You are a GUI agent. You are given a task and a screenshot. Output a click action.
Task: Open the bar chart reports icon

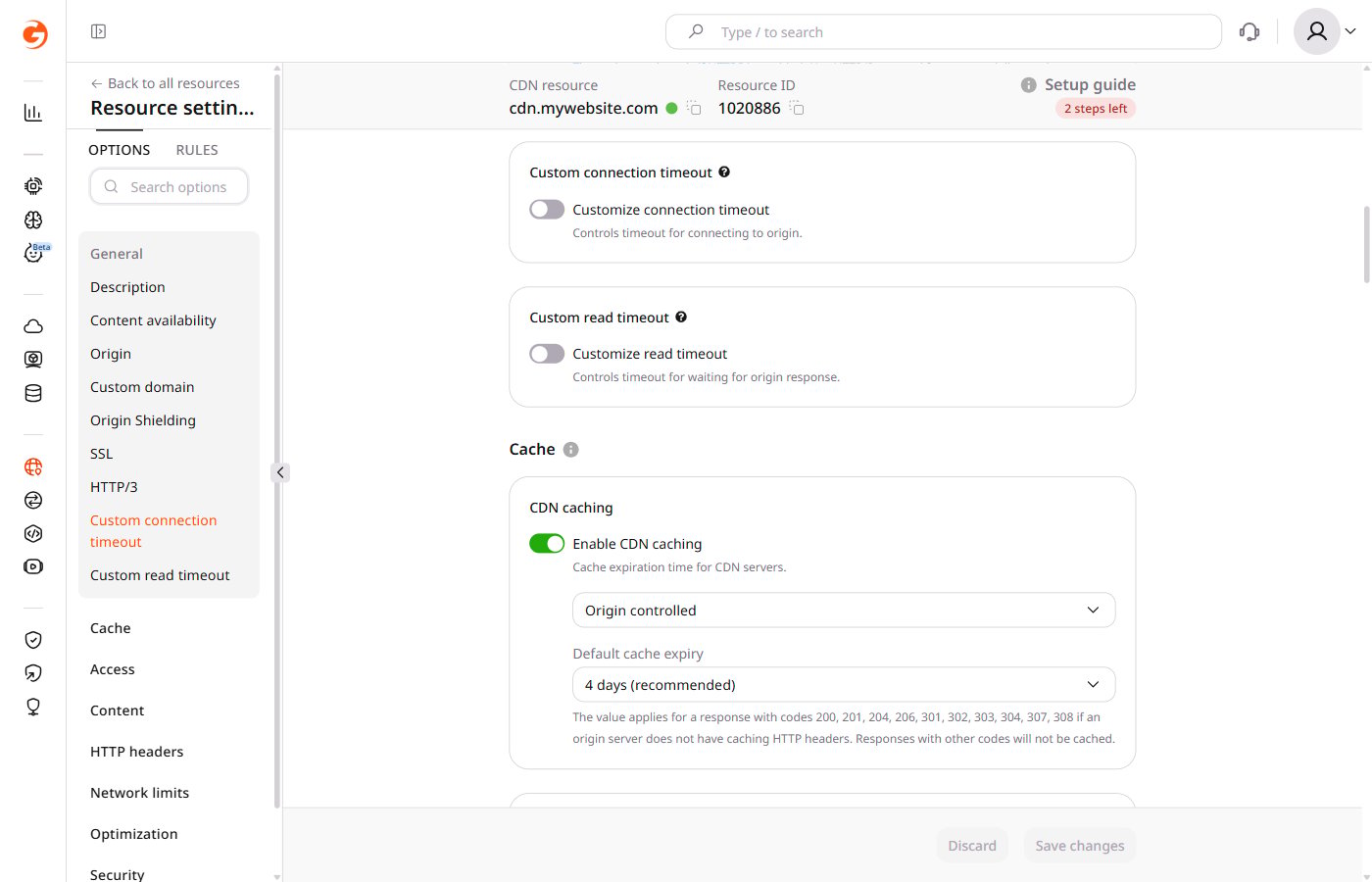click(x=33, y=113)
